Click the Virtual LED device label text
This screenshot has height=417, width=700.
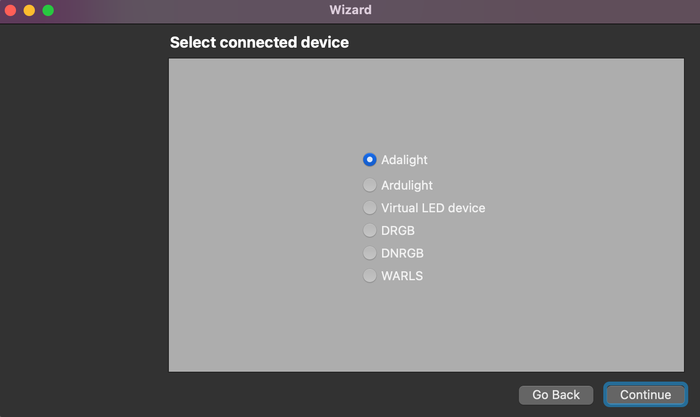point(433,208)
